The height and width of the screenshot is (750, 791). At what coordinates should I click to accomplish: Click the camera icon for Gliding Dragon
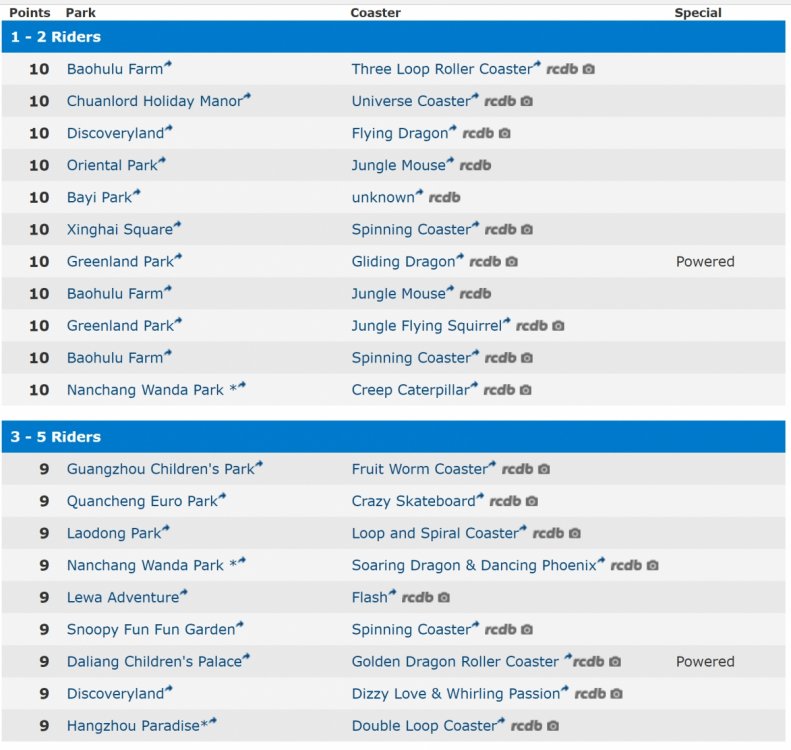click(511, 262)
